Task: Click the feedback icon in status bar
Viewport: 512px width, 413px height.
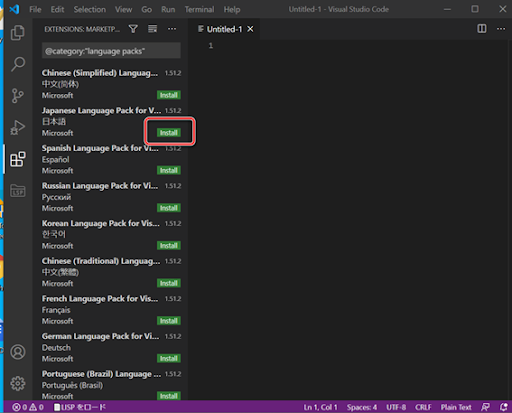Action: click(485, 407)
